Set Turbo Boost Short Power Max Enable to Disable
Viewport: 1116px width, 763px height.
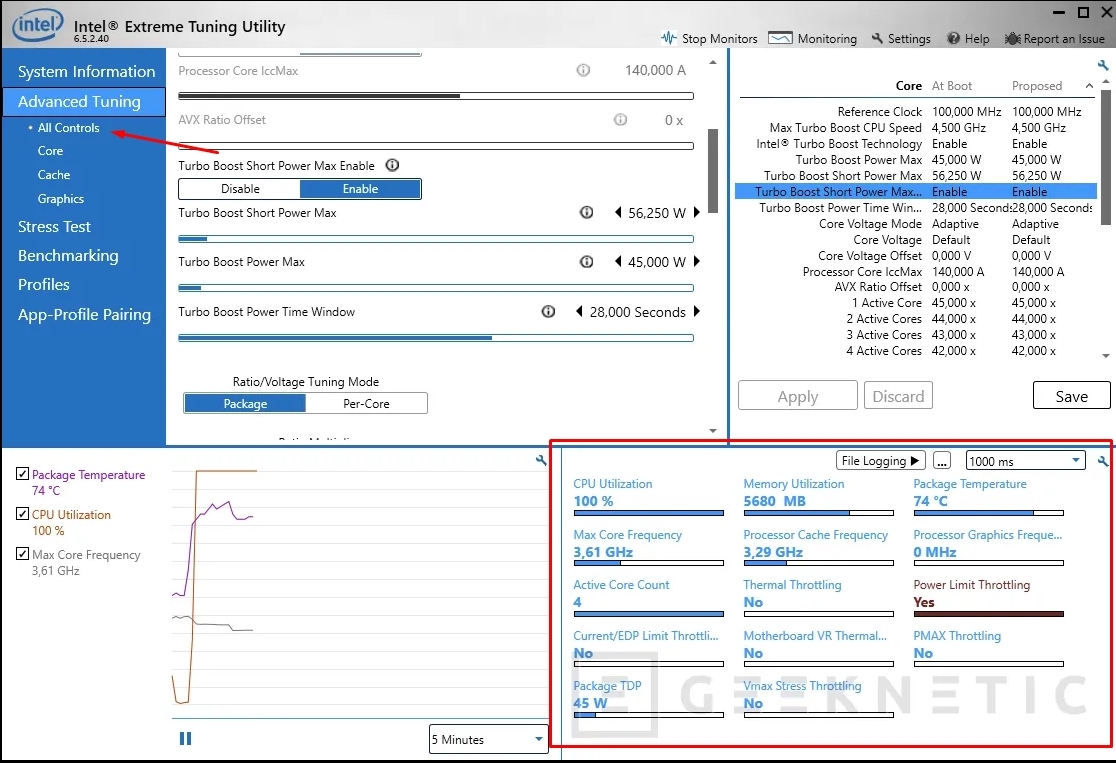click(240, 189)
